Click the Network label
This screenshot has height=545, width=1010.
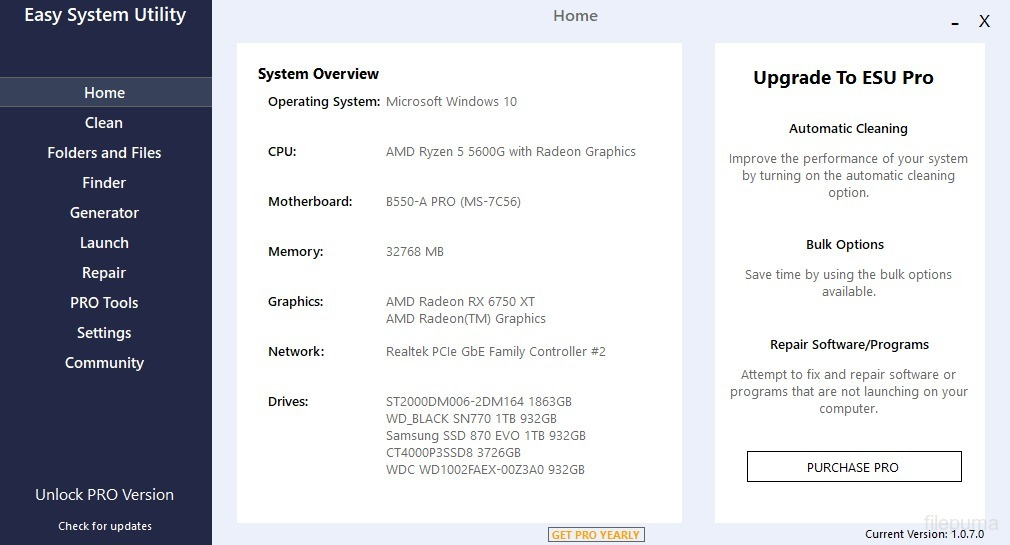pyautogui.click(x=296, y=352)
